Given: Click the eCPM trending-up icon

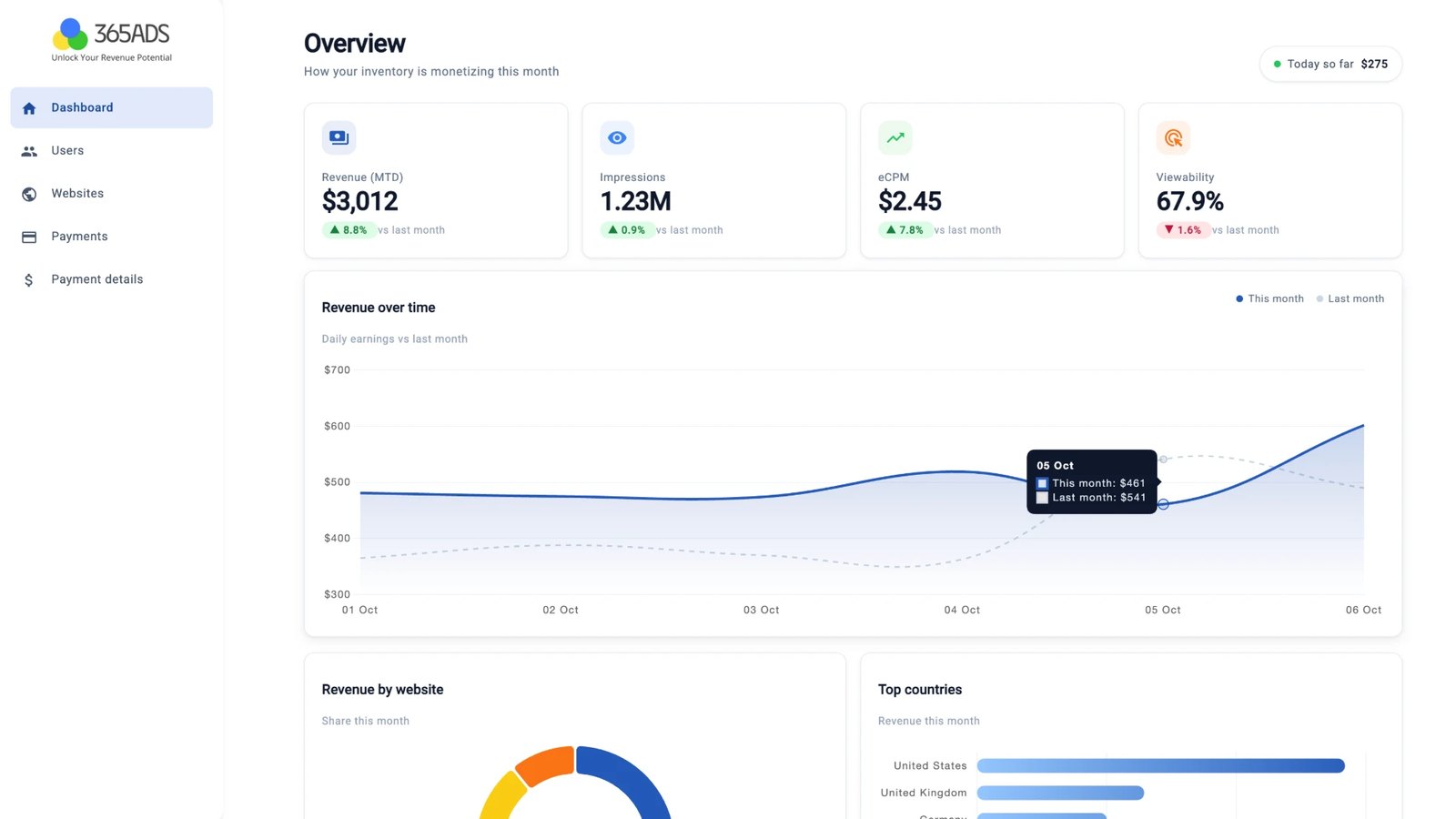Looking at the screenshot, I should coord(895,137).
